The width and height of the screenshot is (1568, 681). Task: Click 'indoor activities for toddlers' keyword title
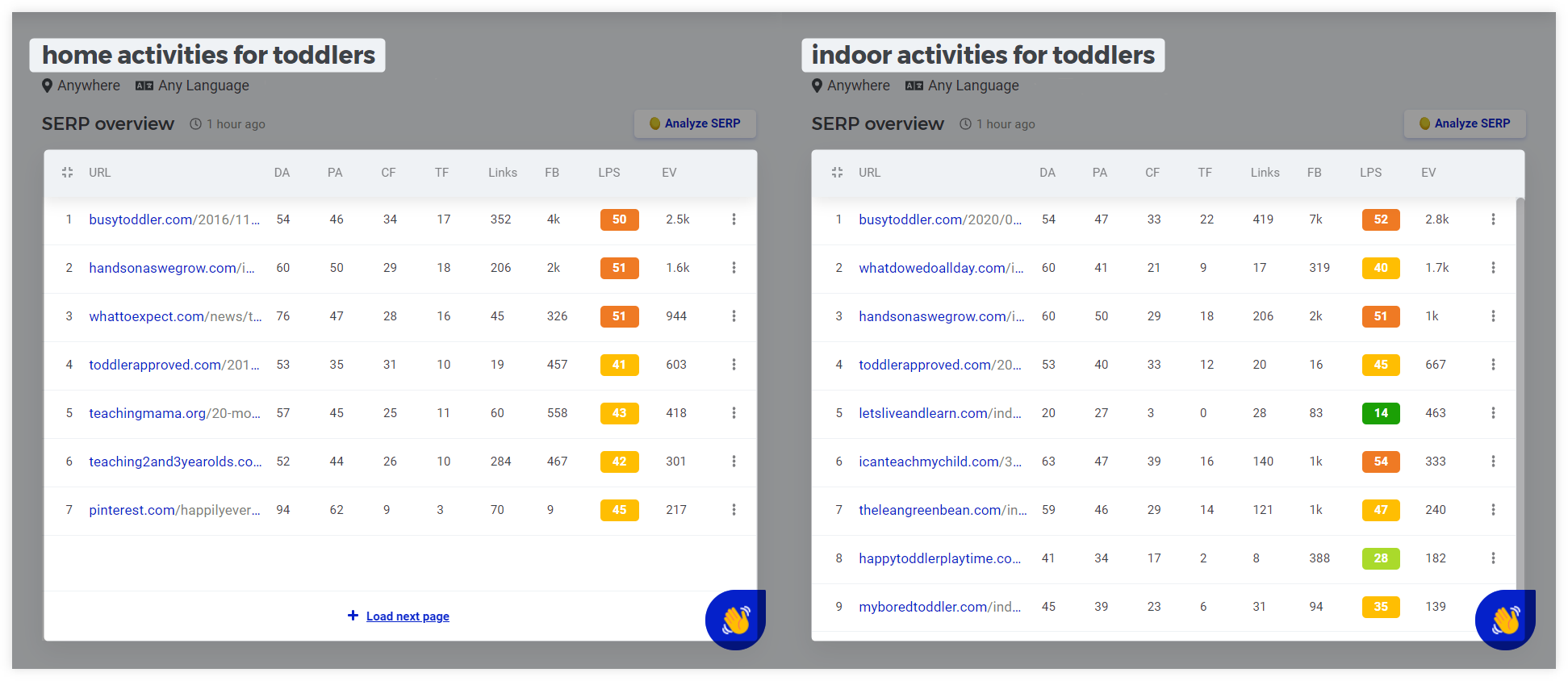click(983, 55)
